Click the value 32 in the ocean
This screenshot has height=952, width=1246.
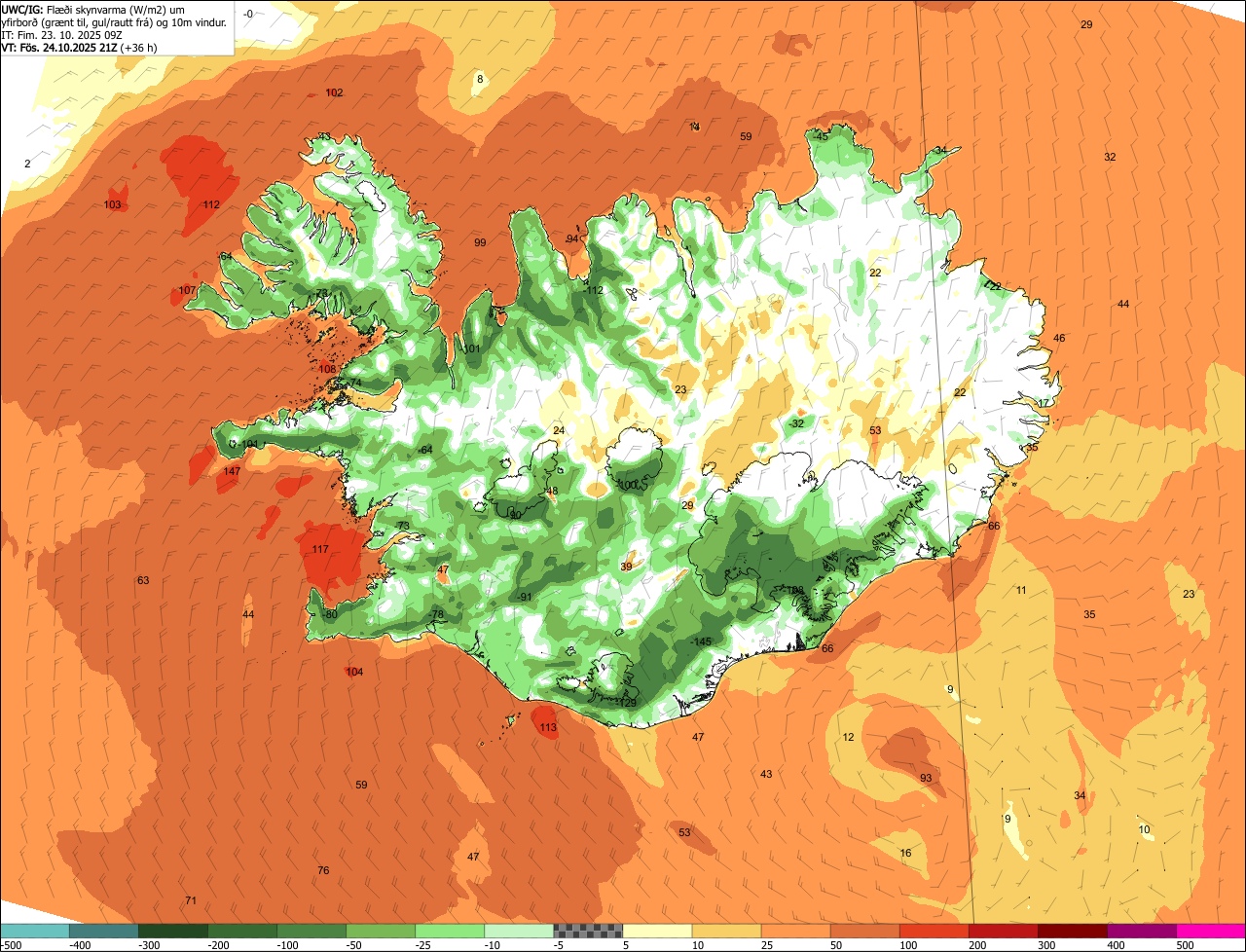pyautogui.click(x=1110, y=157)
